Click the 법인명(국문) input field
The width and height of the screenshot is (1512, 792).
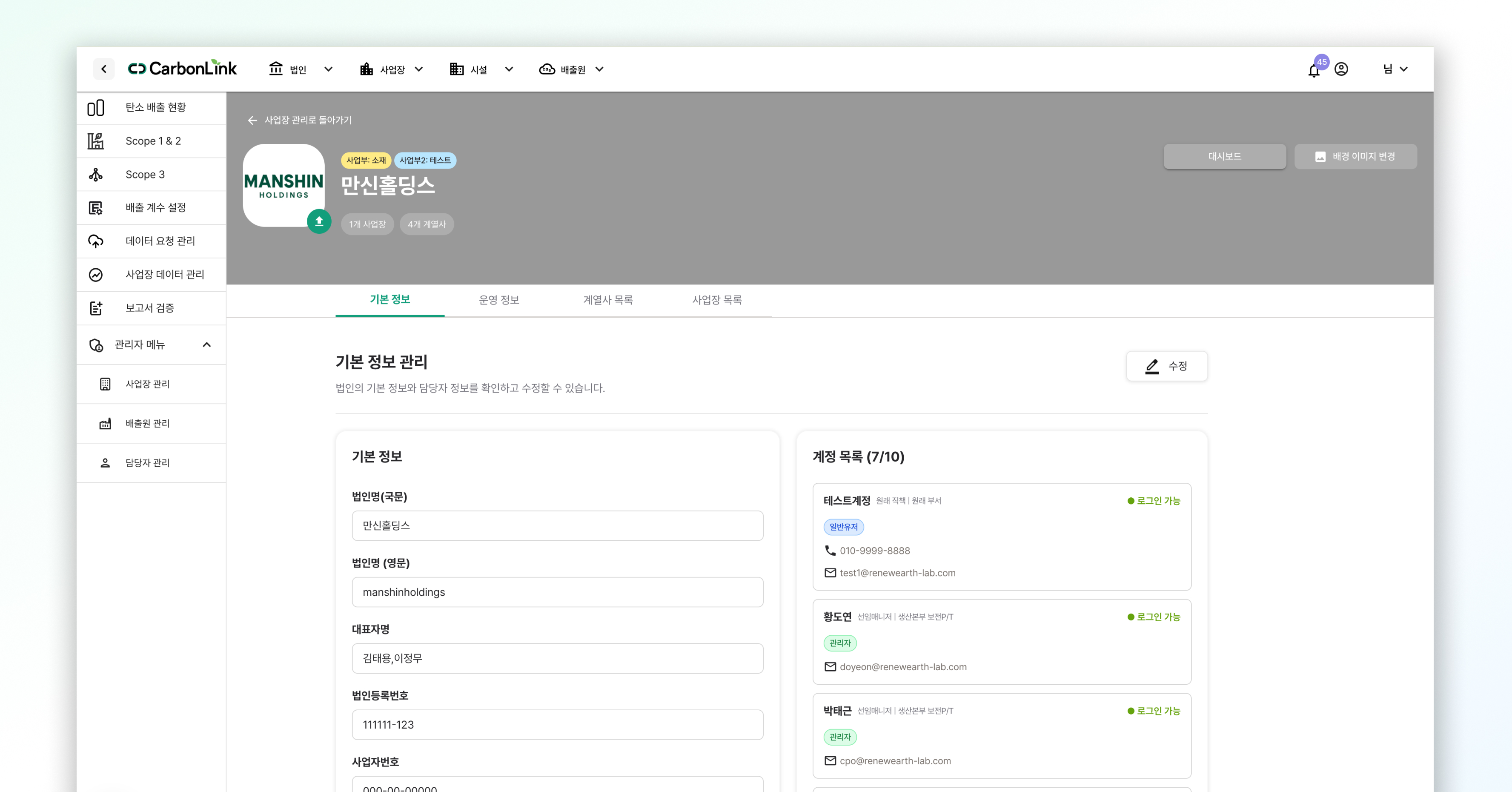[x=558, y=525]
